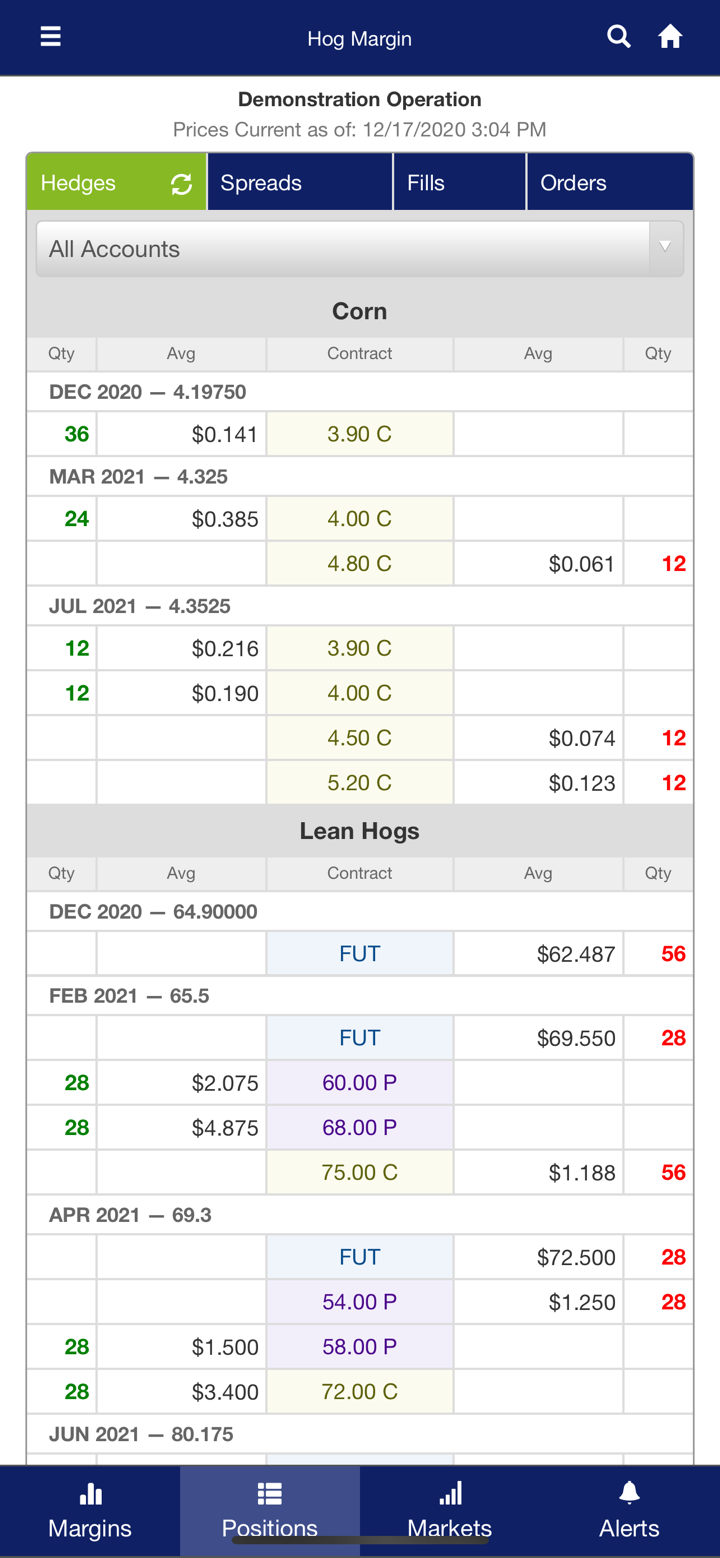Open Margins bar chart icon
Image resolution: width=720 pixels, height=1558 pixels.
[90, 1494]
